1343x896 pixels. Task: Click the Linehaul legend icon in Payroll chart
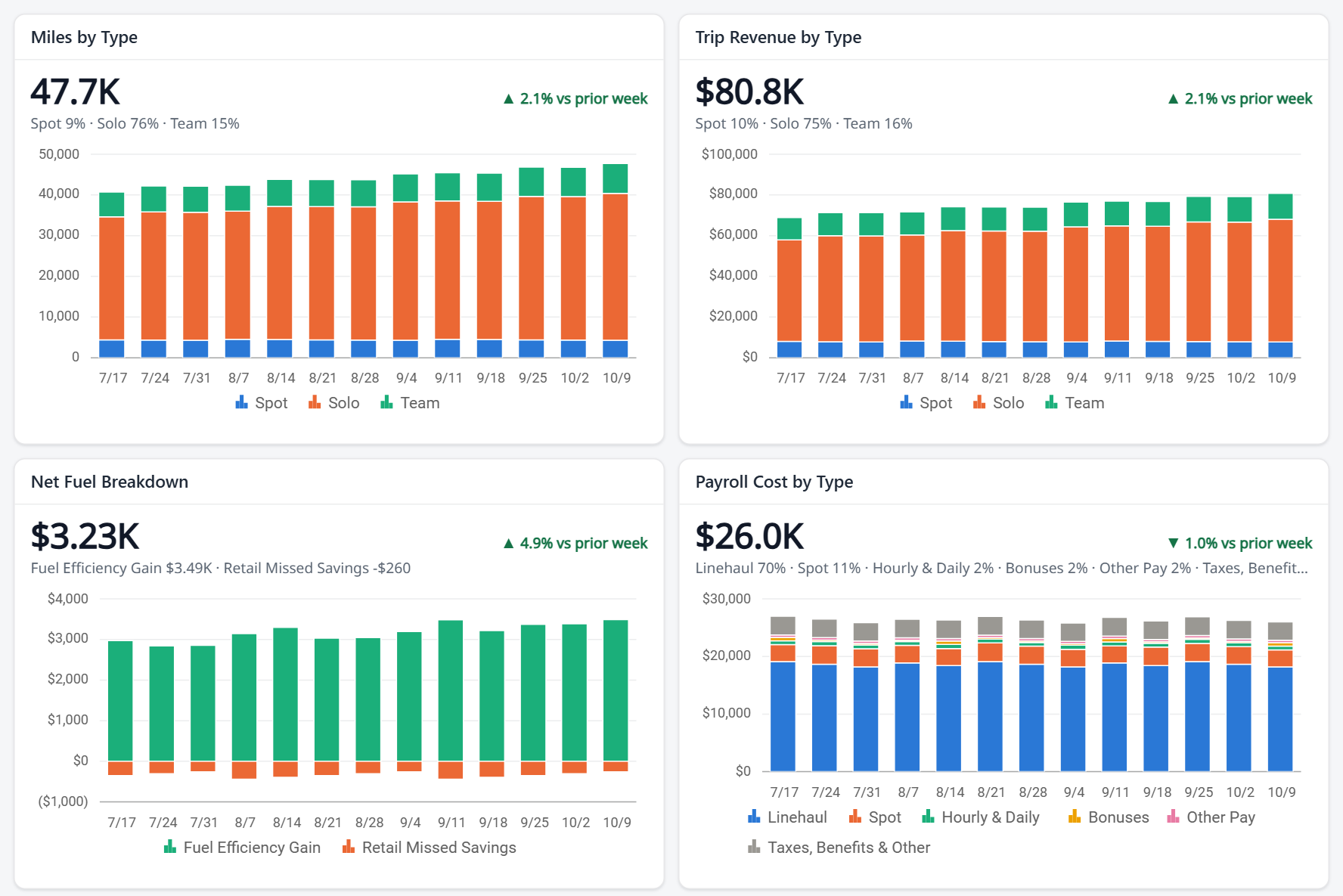[x=754, y=817]
